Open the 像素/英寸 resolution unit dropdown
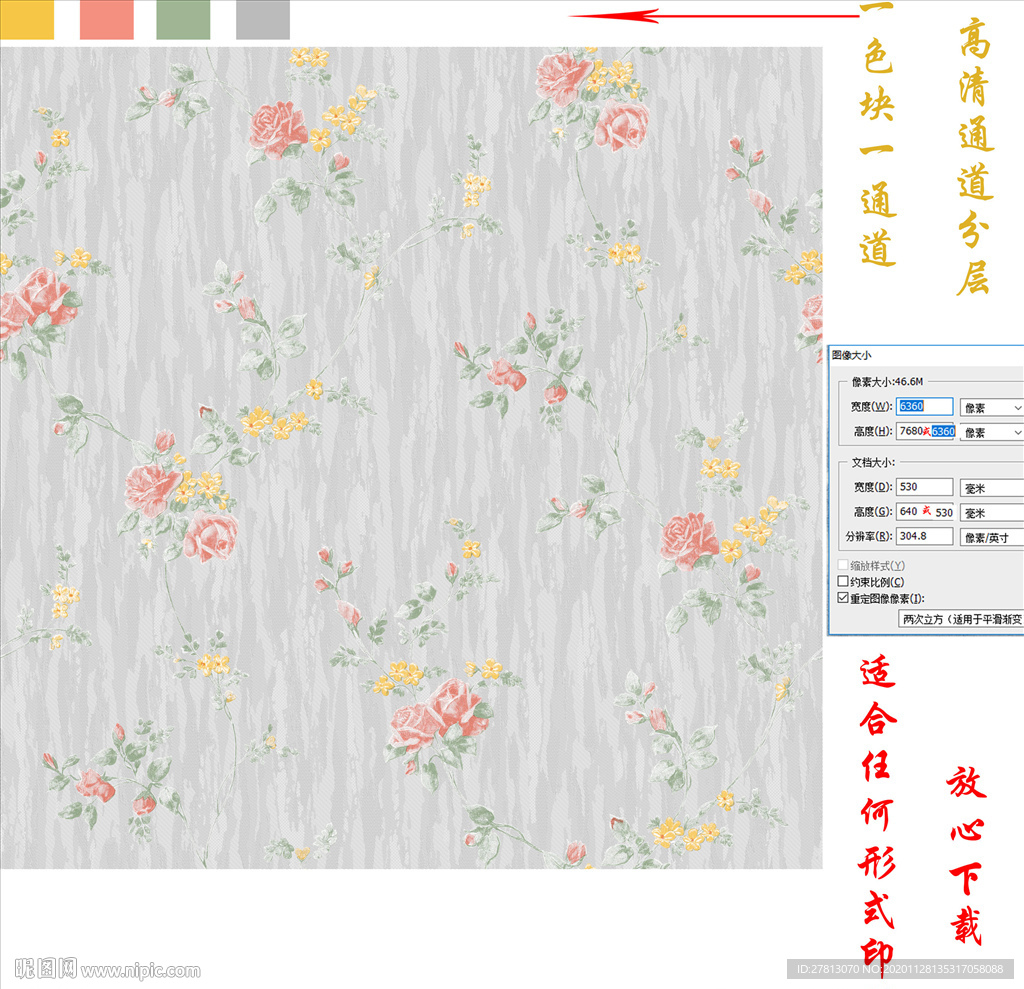This screenshot has width=1024, height=989. coord(991,537)
